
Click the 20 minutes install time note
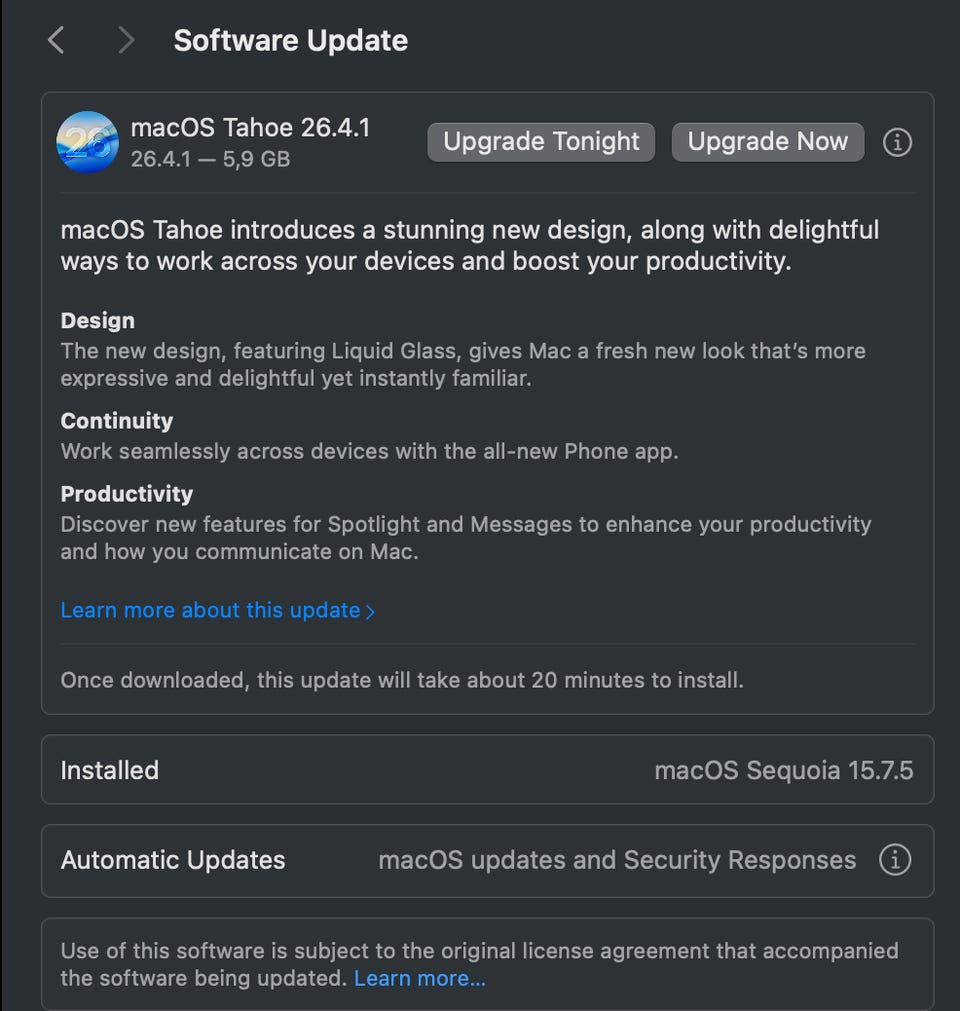pyautogui.click(x=401, y=681)
